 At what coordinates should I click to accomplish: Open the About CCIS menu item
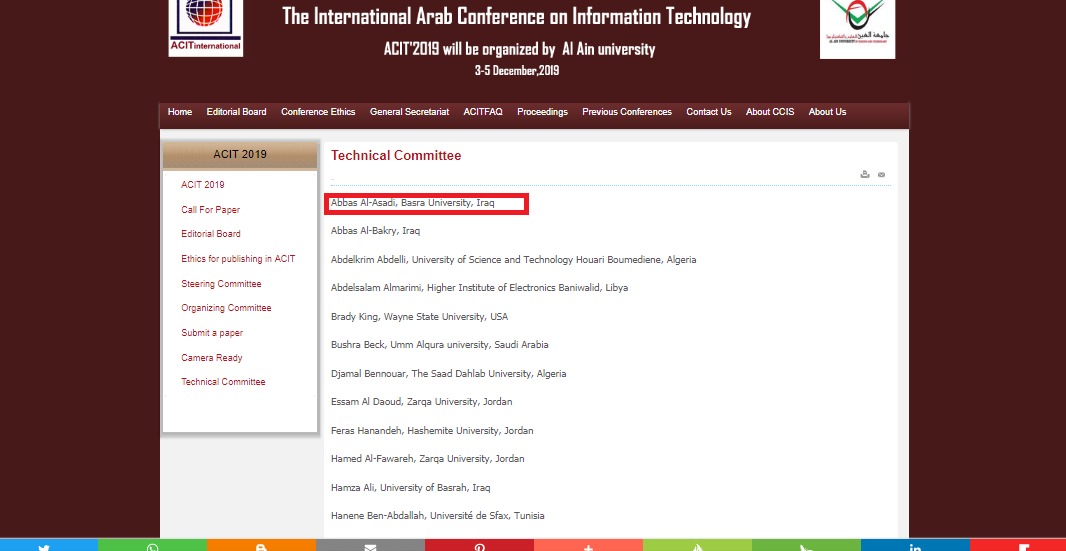770,112
